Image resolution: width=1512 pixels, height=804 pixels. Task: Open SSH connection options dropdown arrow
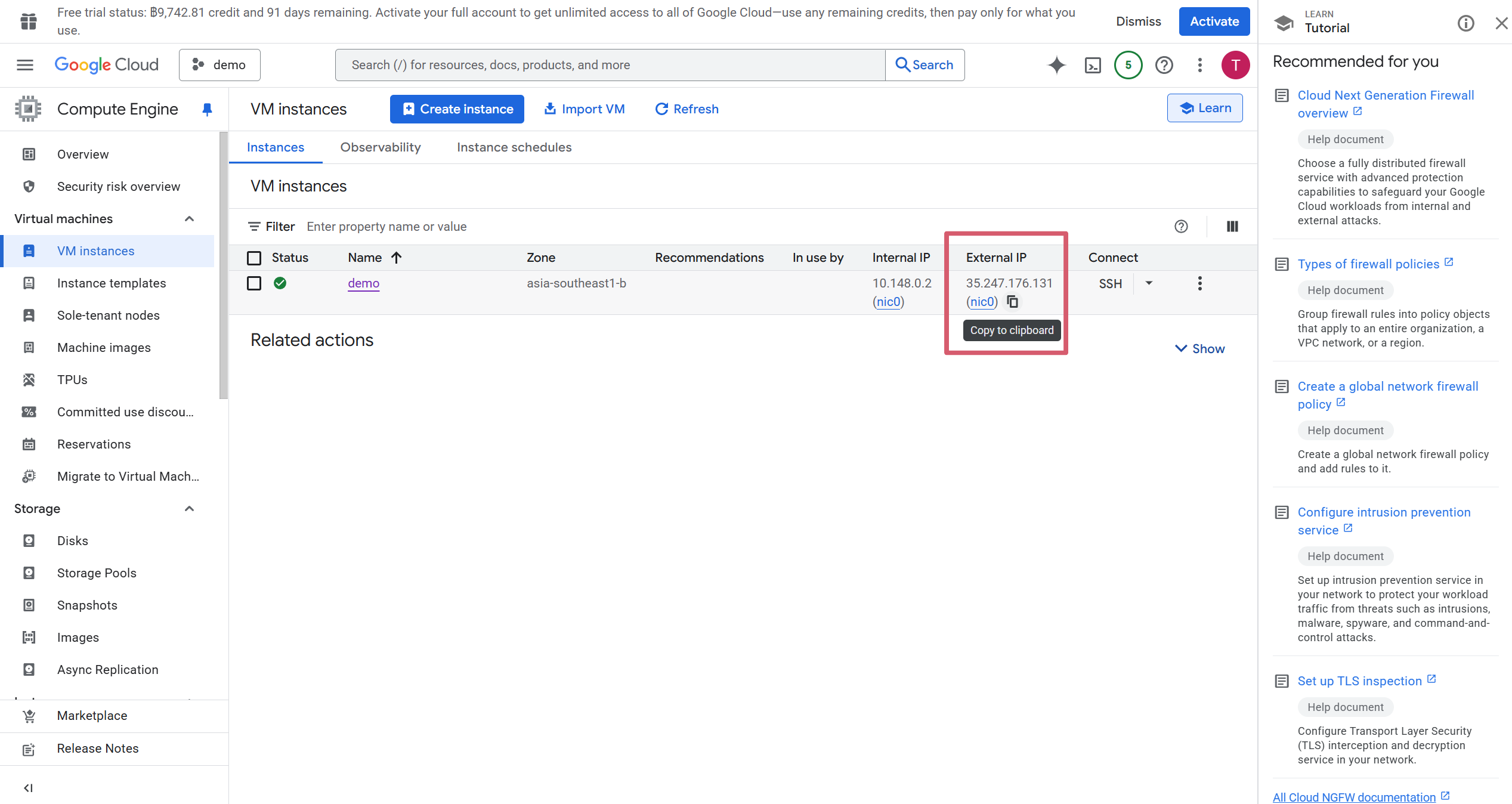coord(1149,283)
